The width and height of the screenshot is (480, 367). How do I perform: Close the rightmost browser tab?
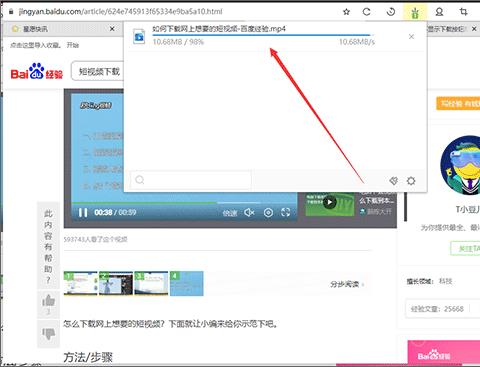(x=474, y=29)
